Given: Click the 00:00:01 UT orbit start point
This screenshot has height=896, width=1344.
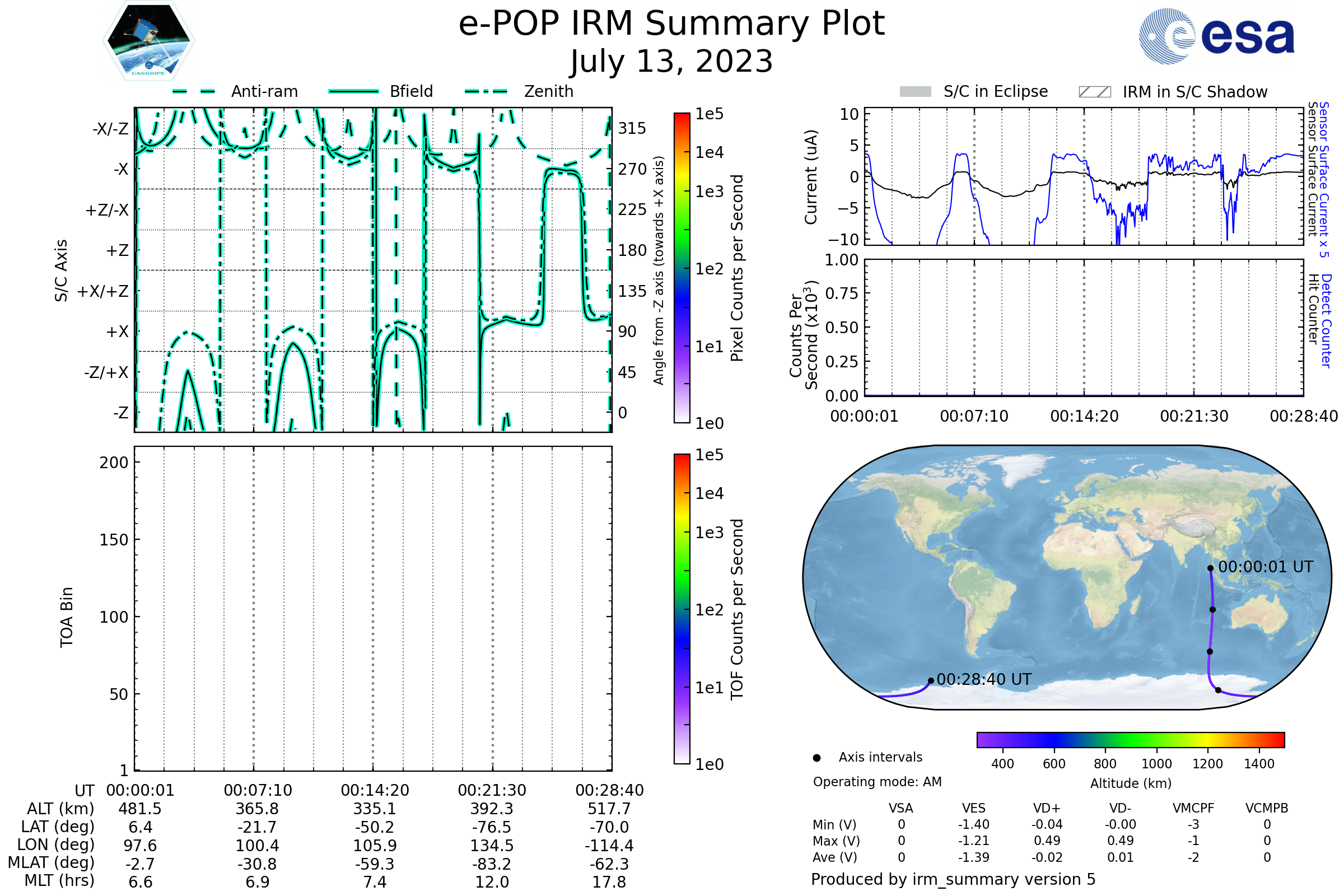Looking at the screenshot, I should click(1210, 568).
